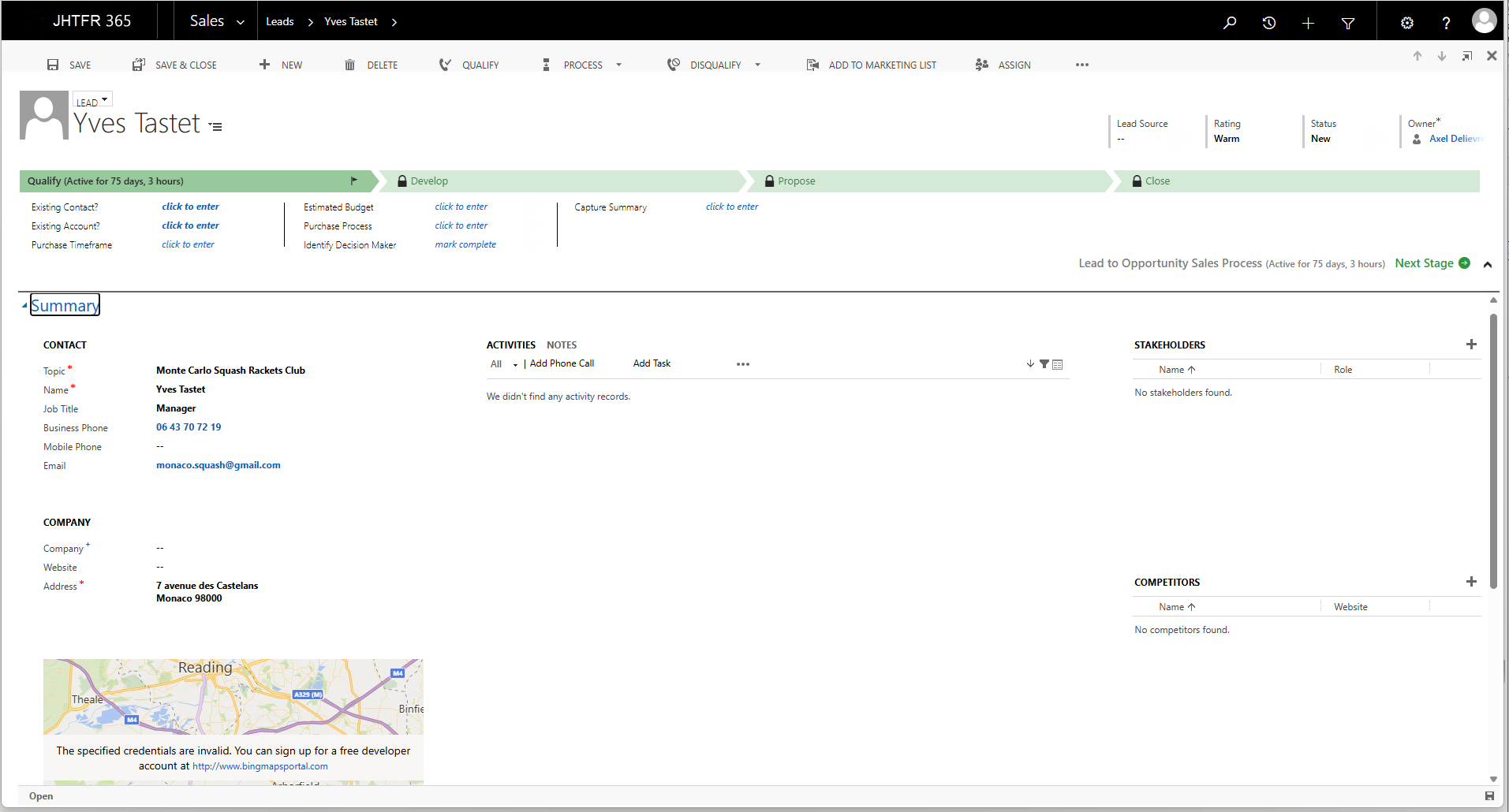Open the search magnifier icon
The width and height of the screenshot is (1509, 812).
[1230, 23]
